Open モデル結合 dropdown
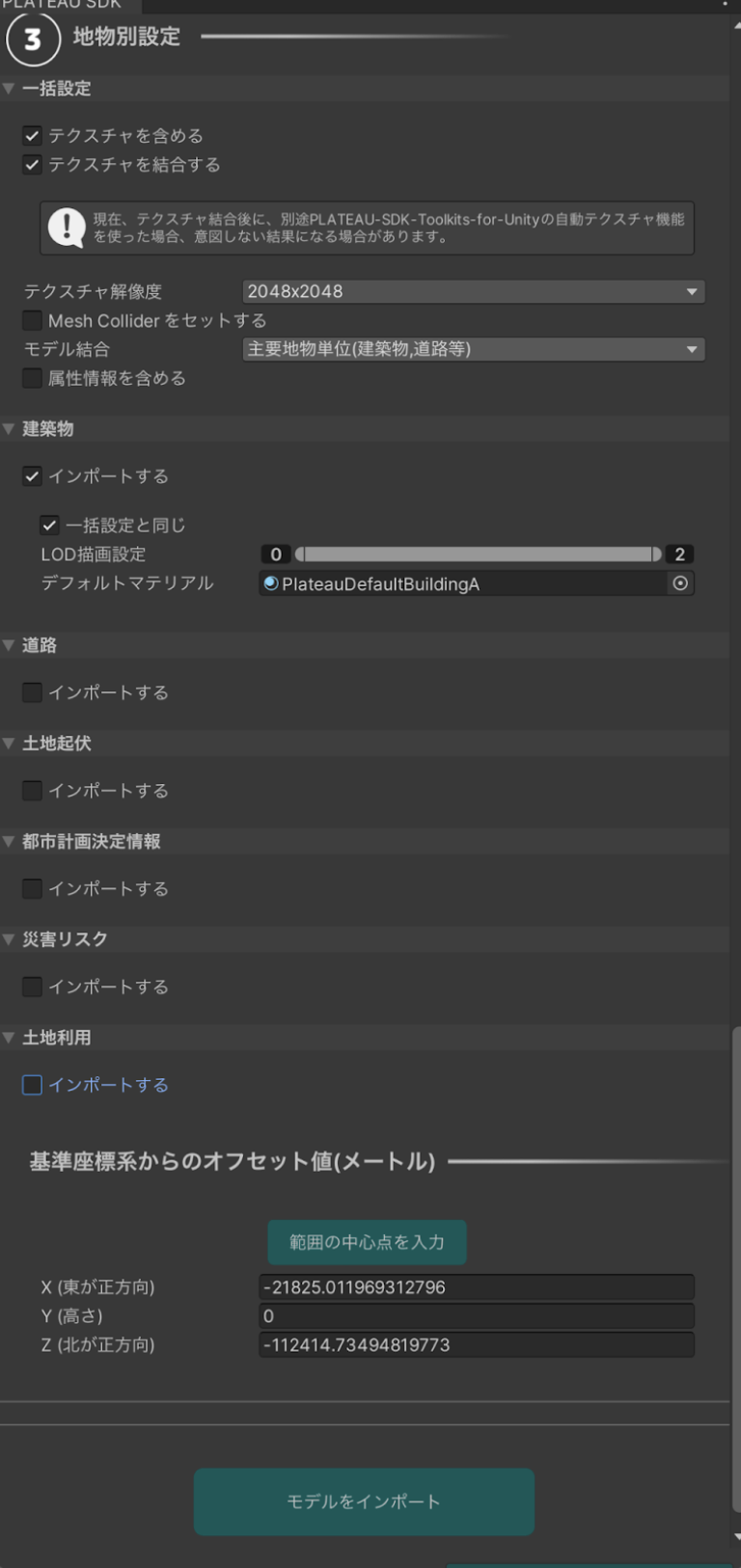Screen dimensions: 741x1568 [x=474, y=349]
